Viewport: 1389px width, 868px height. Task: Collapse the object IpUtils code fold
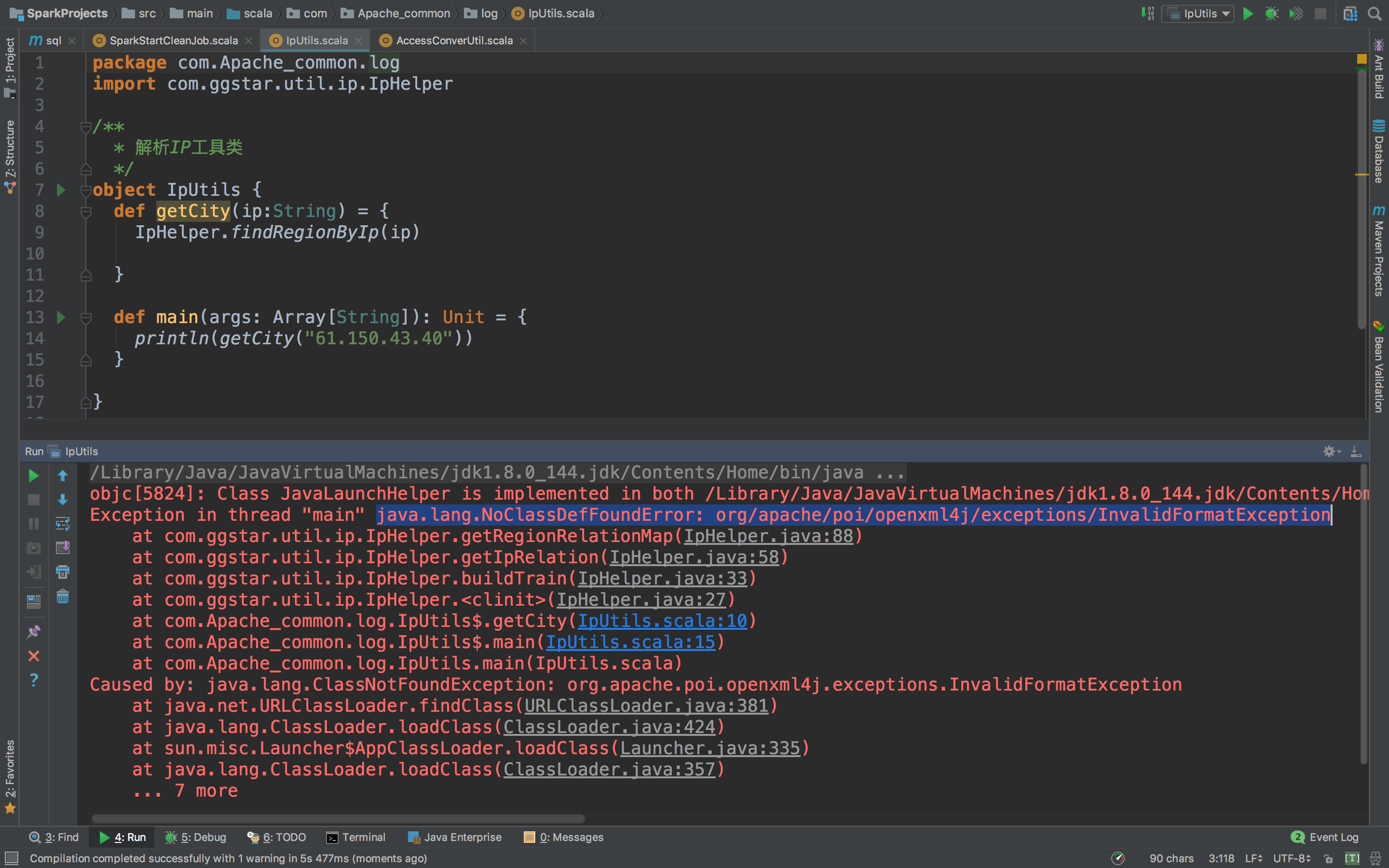click(x=85, y=190)
